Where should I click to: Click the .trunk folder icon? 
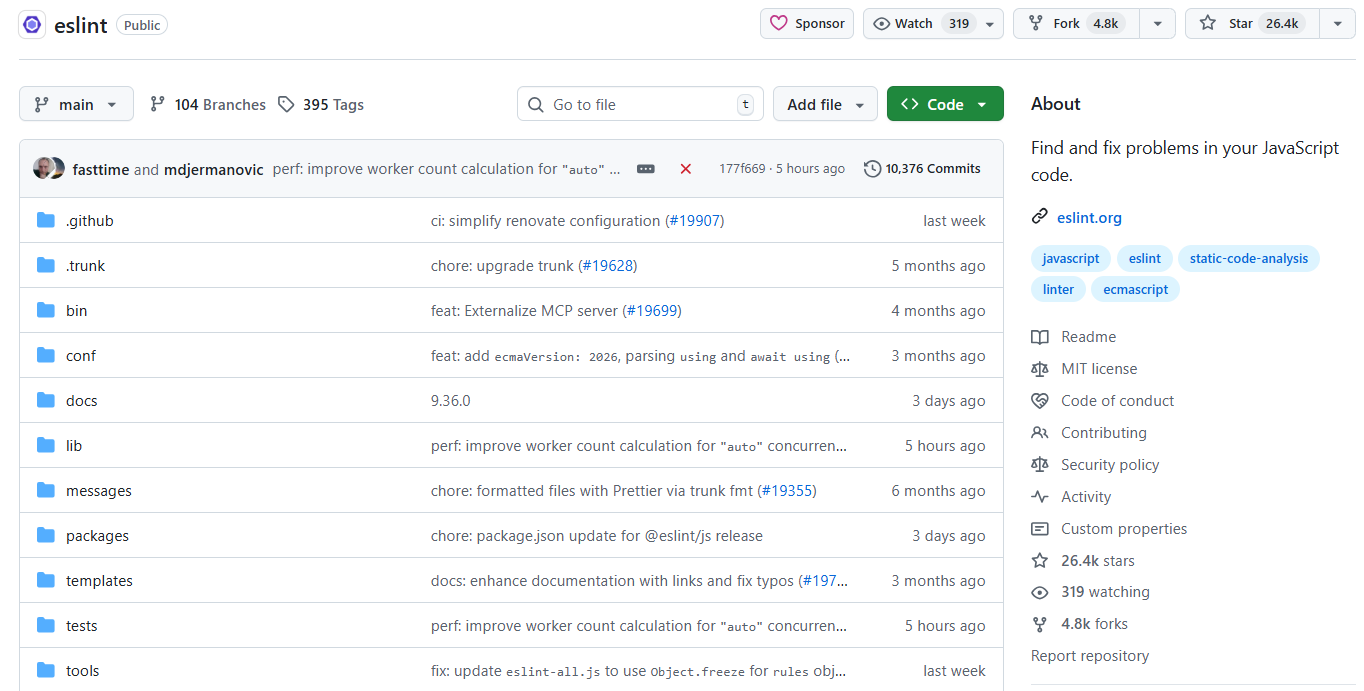point(45,265)
